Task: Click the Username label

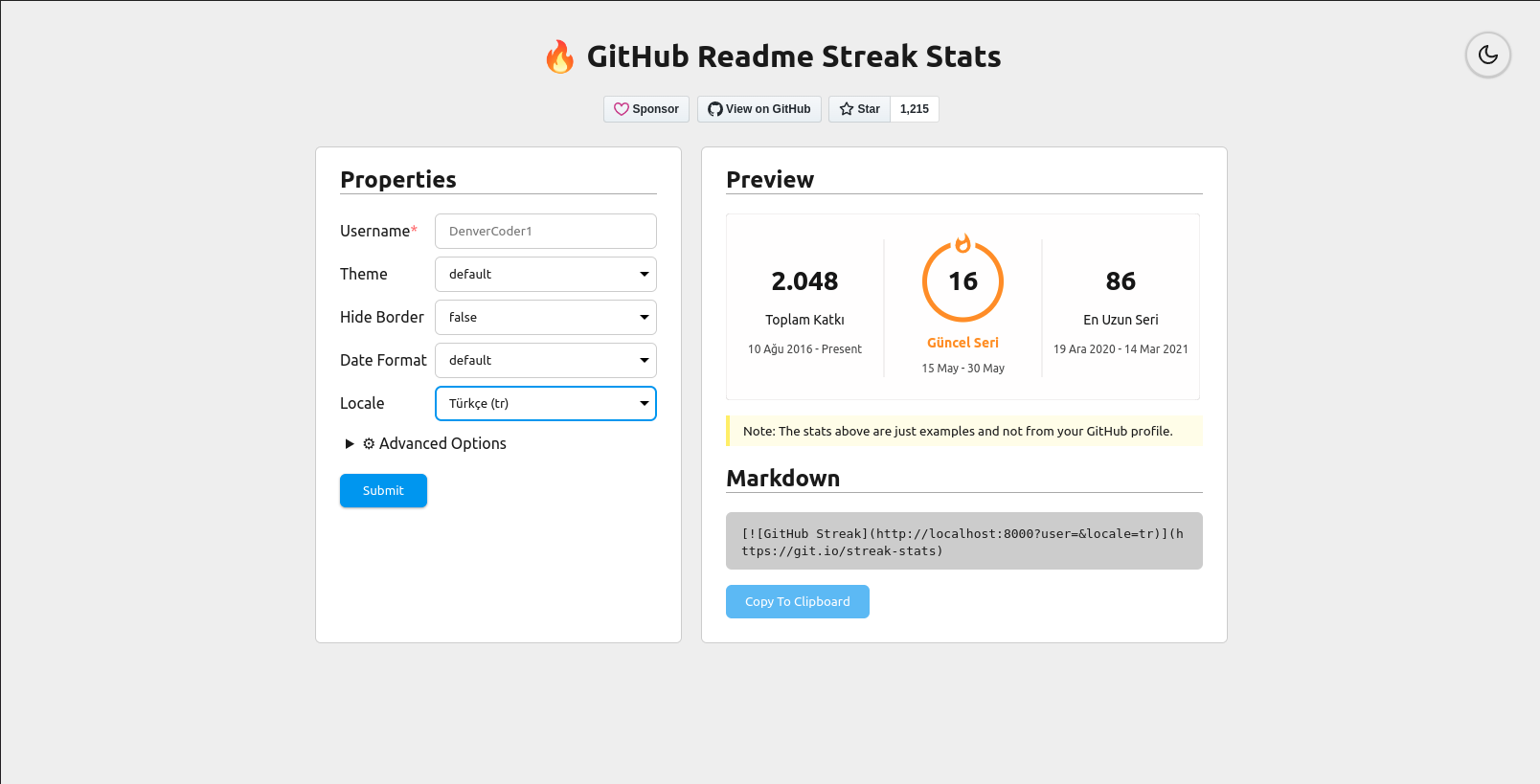Action: click(378, 231)
